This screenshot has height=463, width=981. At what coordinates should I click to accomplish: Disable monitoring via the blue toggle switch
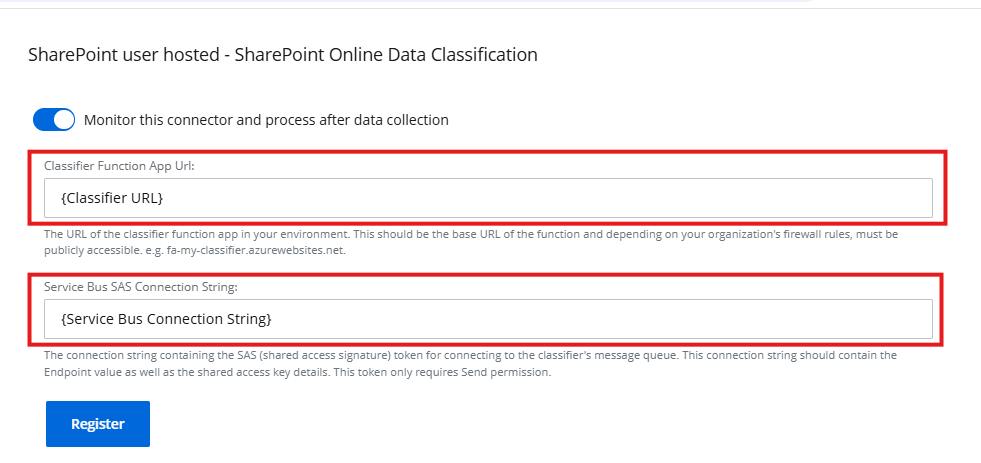(x=54, y=120)
